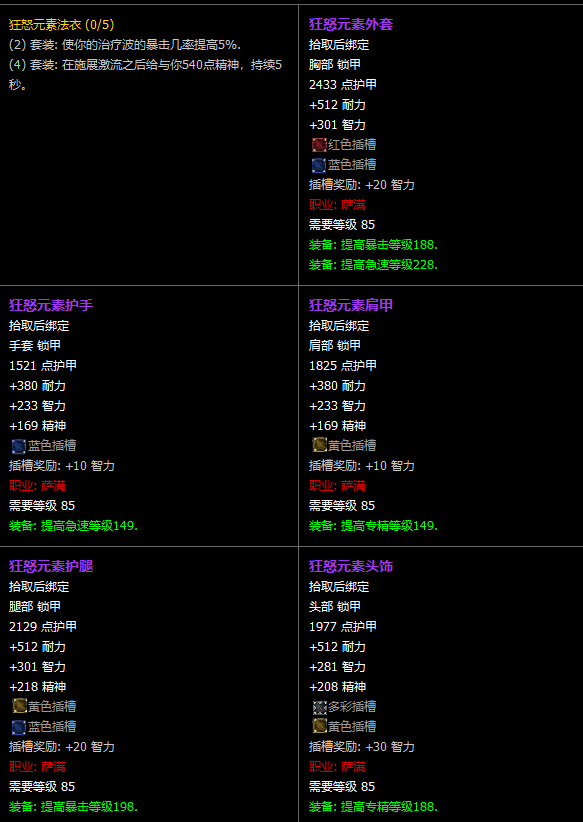
Task: Select '2129 点护甲' armor value
Action: coord(42,626)
